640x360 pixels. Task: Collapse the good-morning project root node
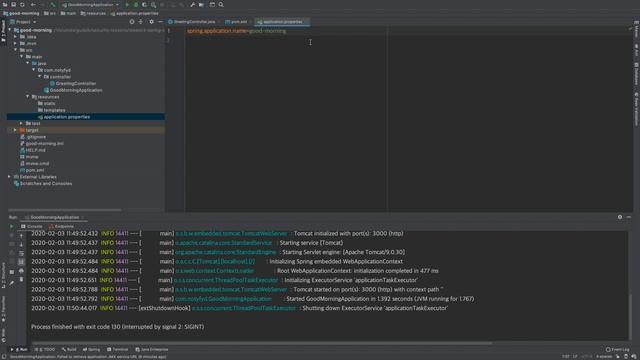tap(9, 30)
